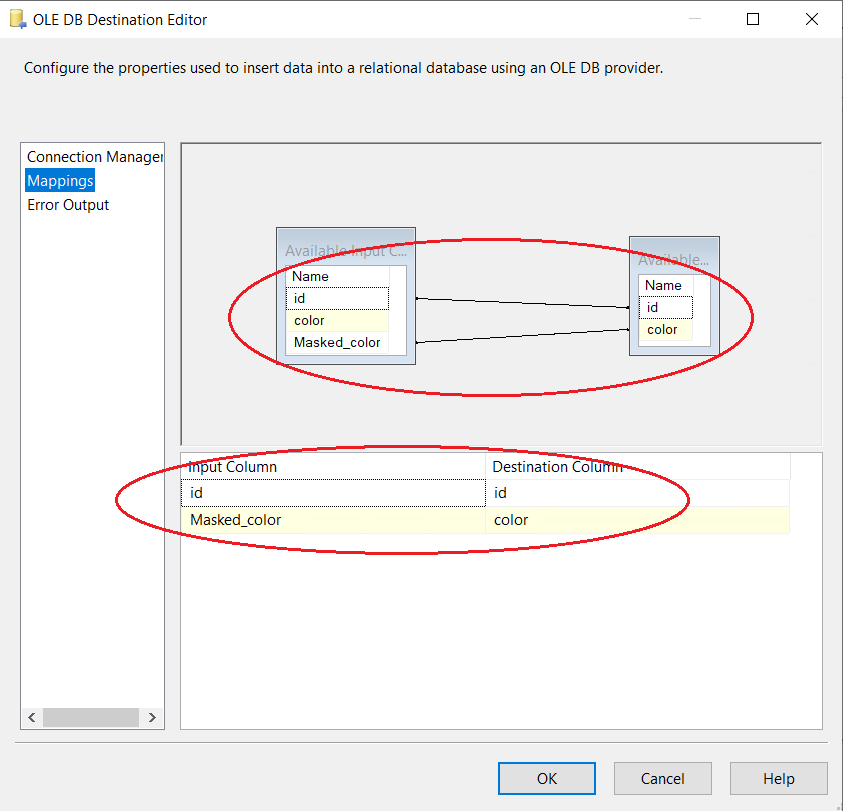Click the Input Column grid header
The image size is (843, 811).
[333, 467]
